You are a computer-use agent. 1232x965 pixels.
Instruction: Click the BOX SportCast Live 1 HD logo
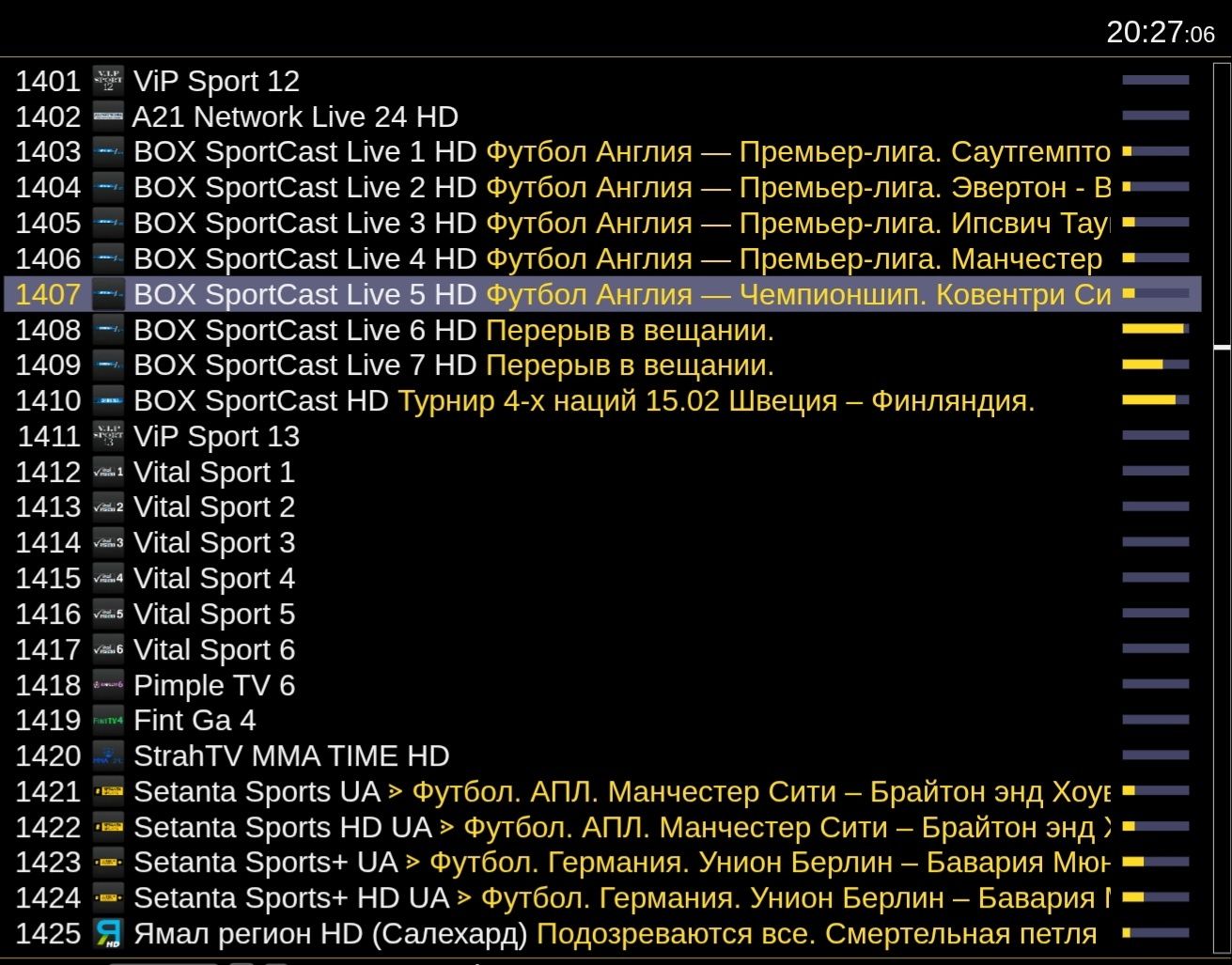click(x=108, y=151)
